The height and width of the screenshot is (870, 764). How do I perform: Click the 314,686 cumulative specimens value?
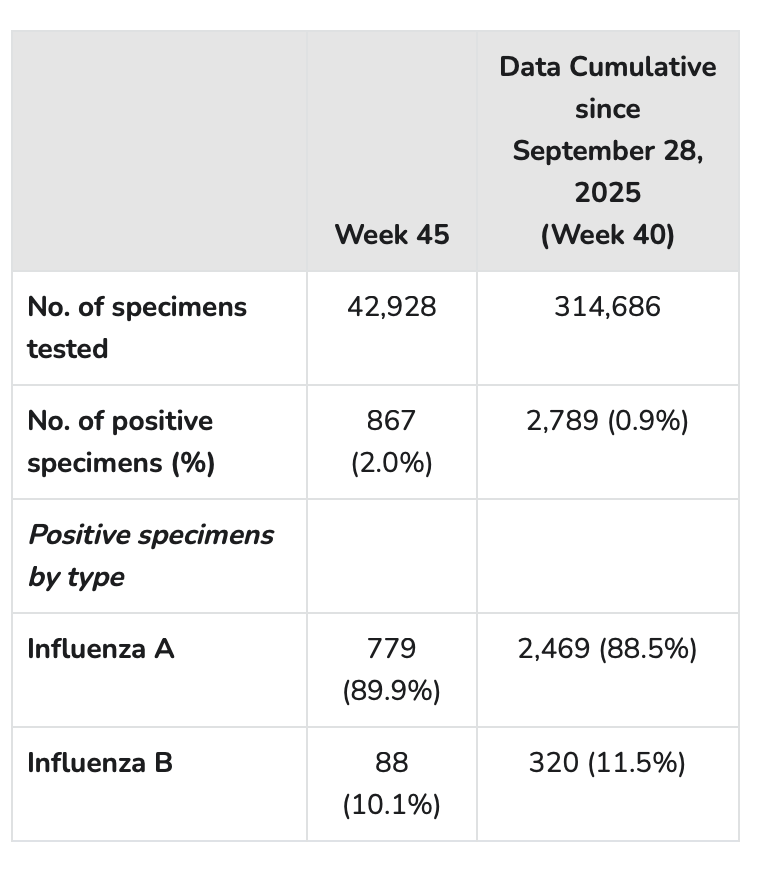click(x=607, y=306)
